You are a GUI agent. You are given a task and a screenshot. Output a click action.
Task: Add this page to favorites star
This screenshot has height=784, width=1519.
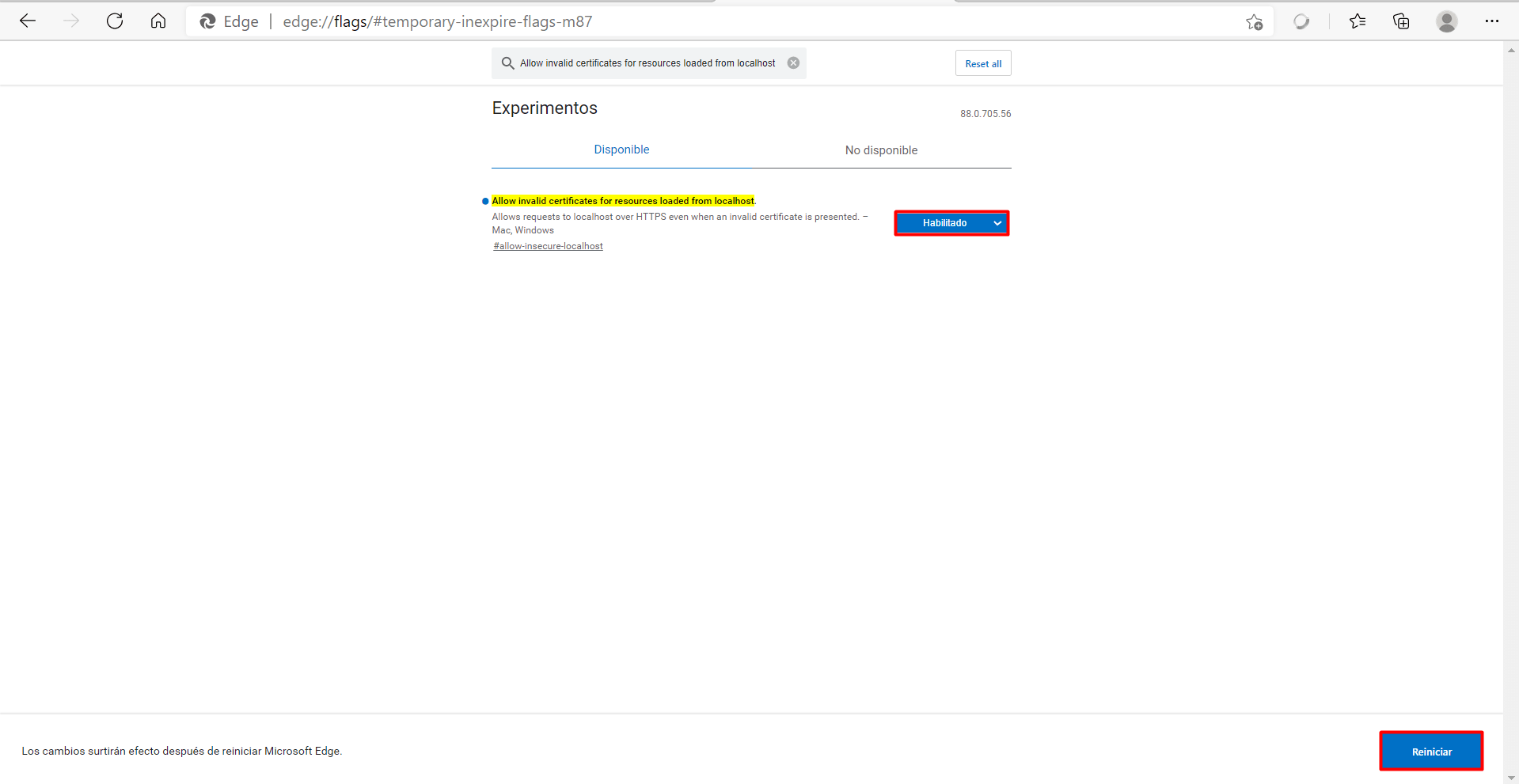1254,22
